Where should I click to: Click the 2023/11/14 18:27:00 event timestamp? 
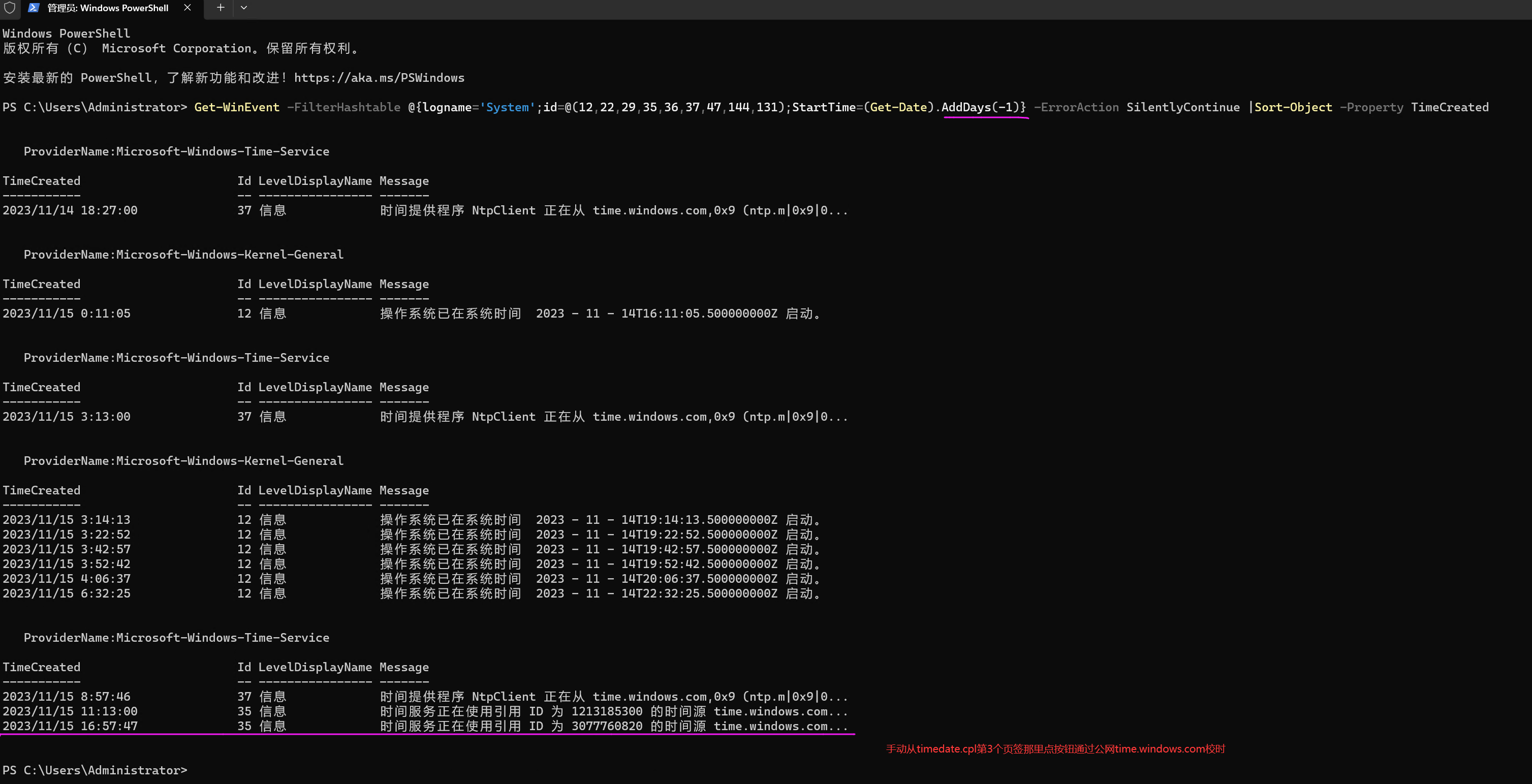tap(70, 210)
